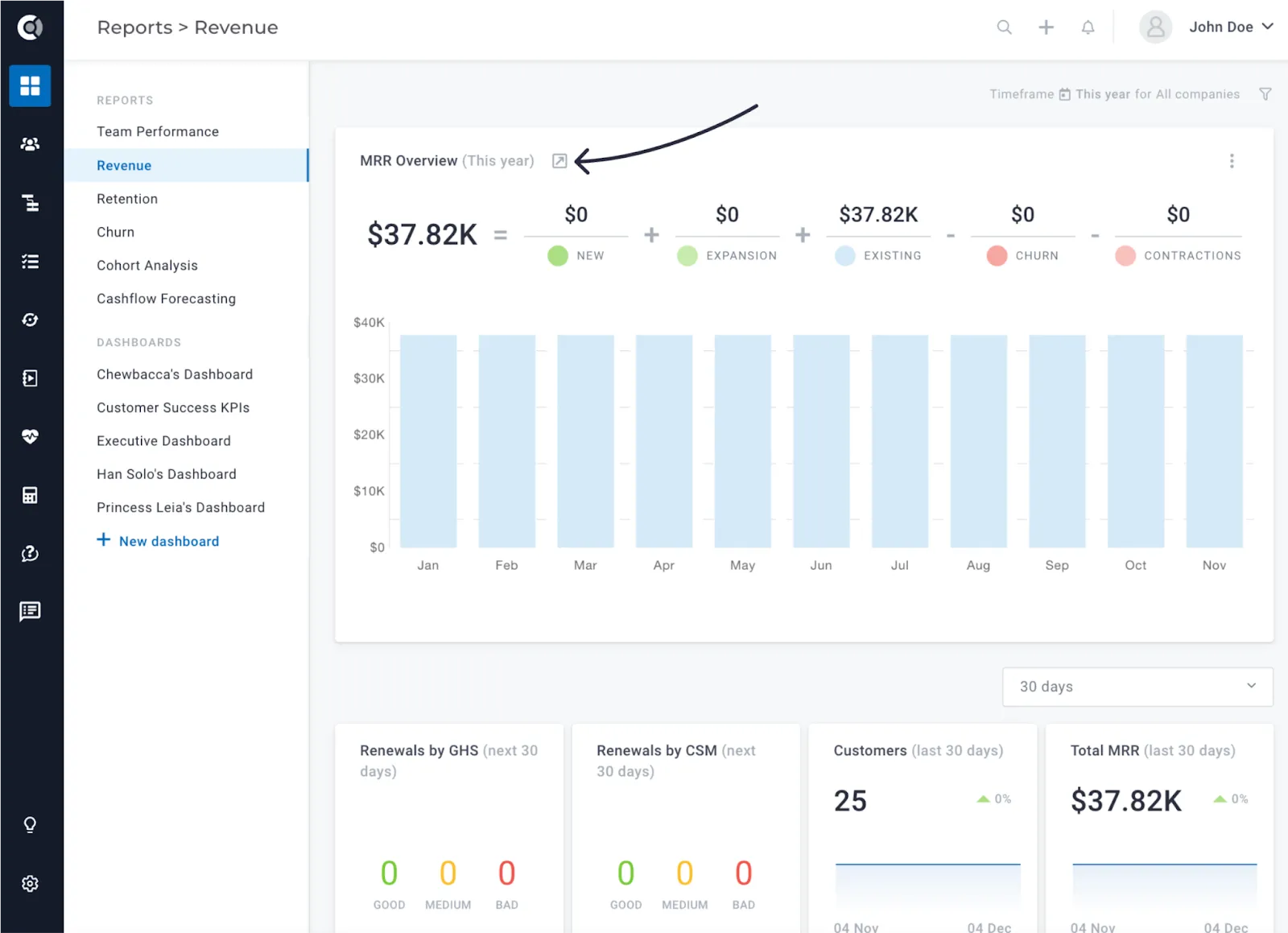Open Cashflow Forecasting report
The width and height of the screenshot is (1288, 933).
click(166, 299)
